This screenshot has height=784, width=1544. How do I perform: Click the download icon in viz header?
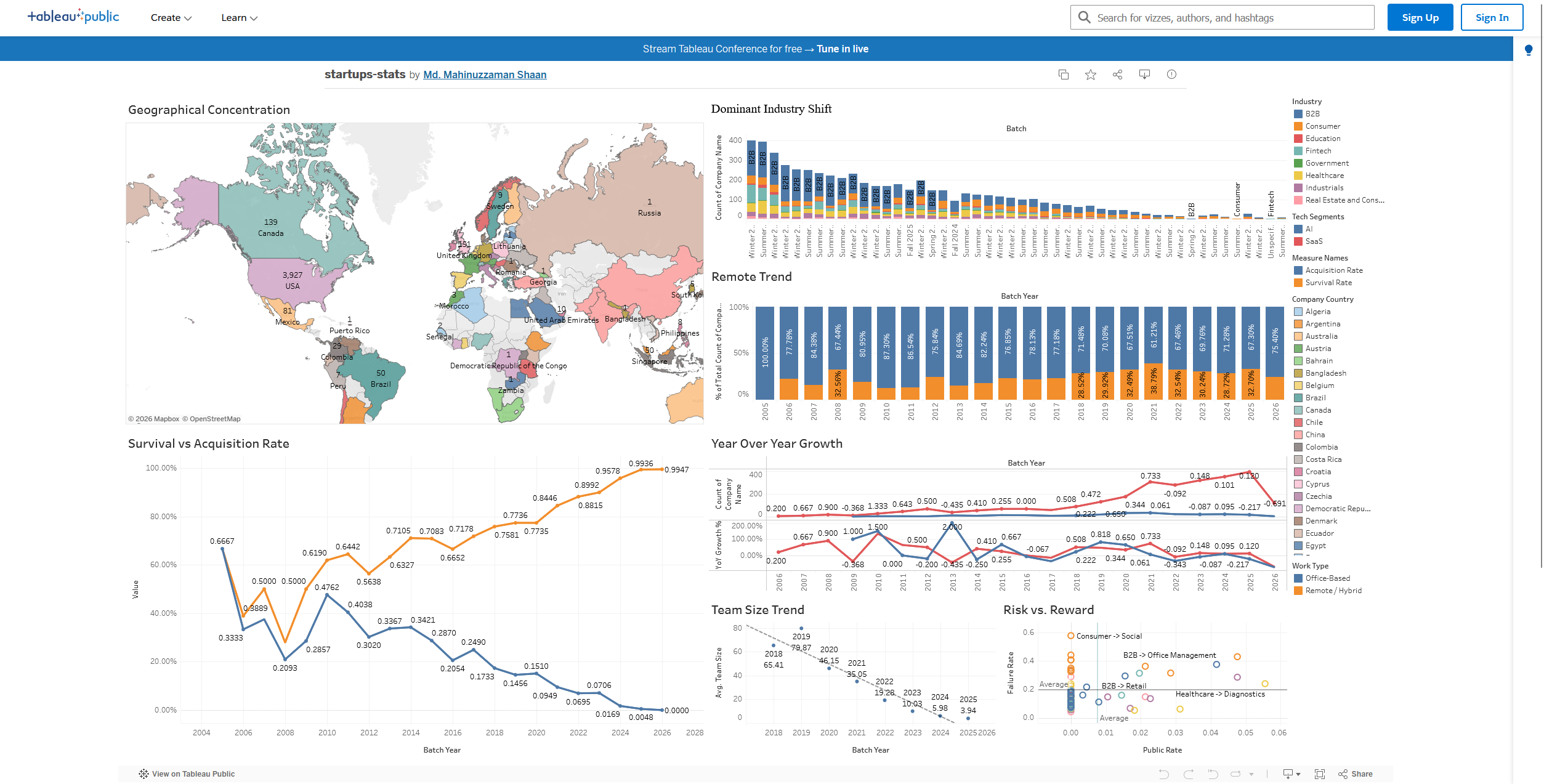click(x=1145, y=75)
